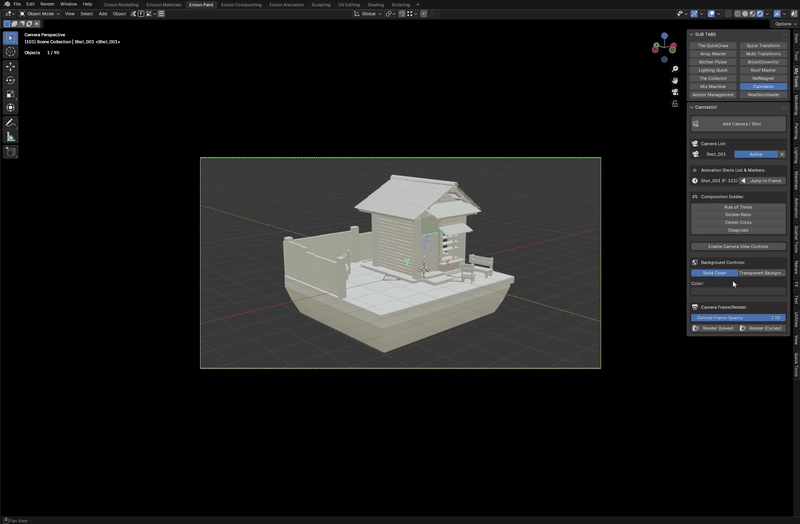Remove Shot_001 with the X button
800x524 pixels.
pyautogui.click(x=782, y=154)
